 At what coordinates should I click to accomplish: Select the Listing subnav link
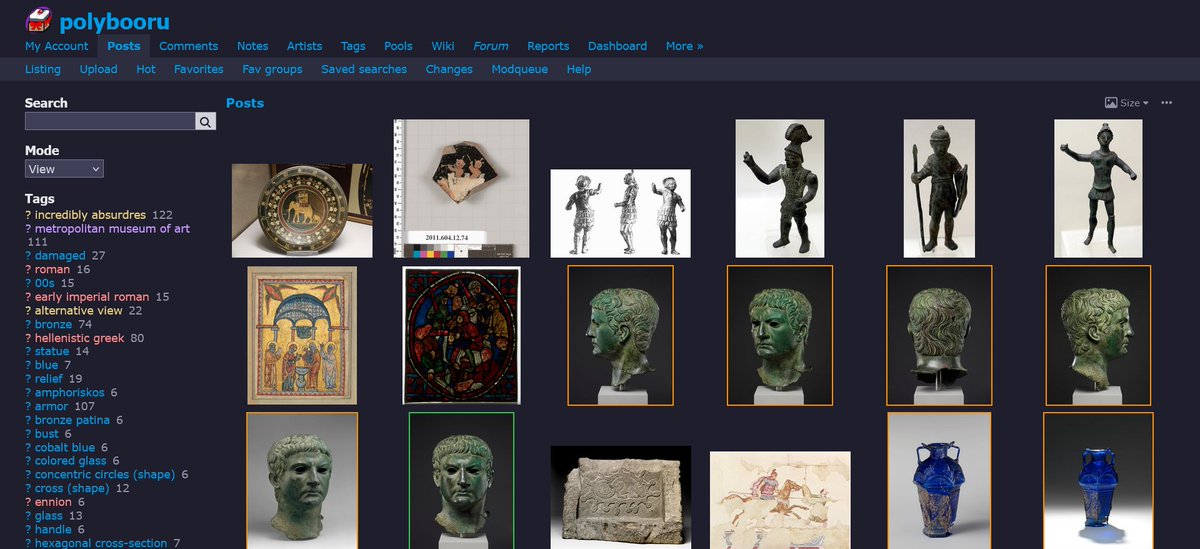(43, 69)
